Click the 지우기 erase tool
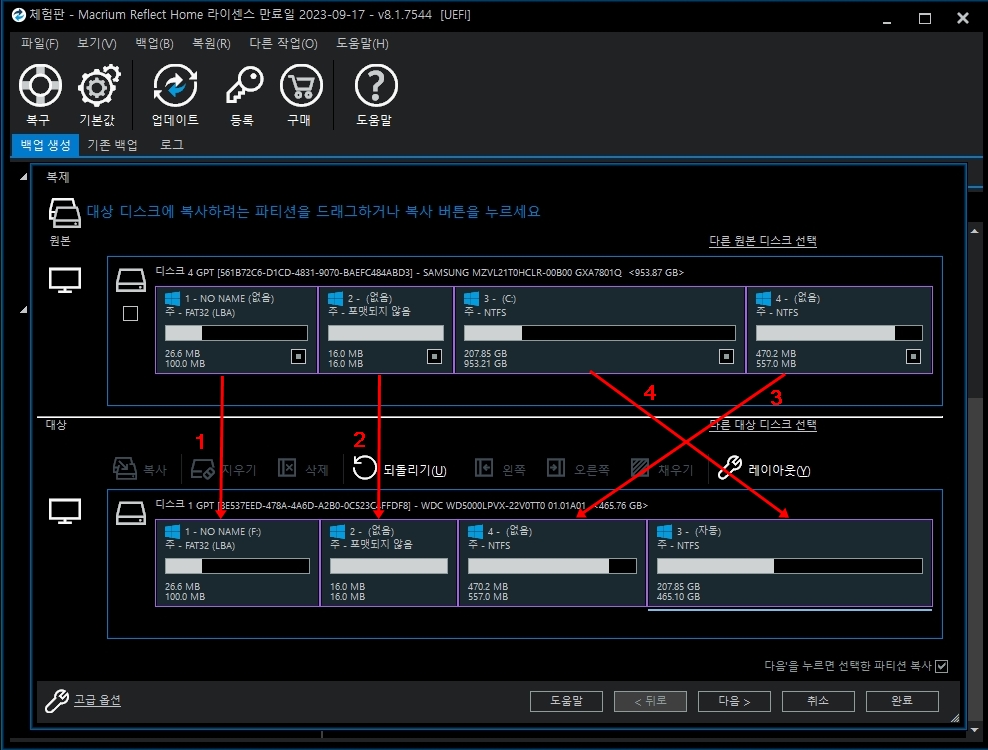Image resolution: width=988 pixels, height=750 pixels. tap(223, 469)
